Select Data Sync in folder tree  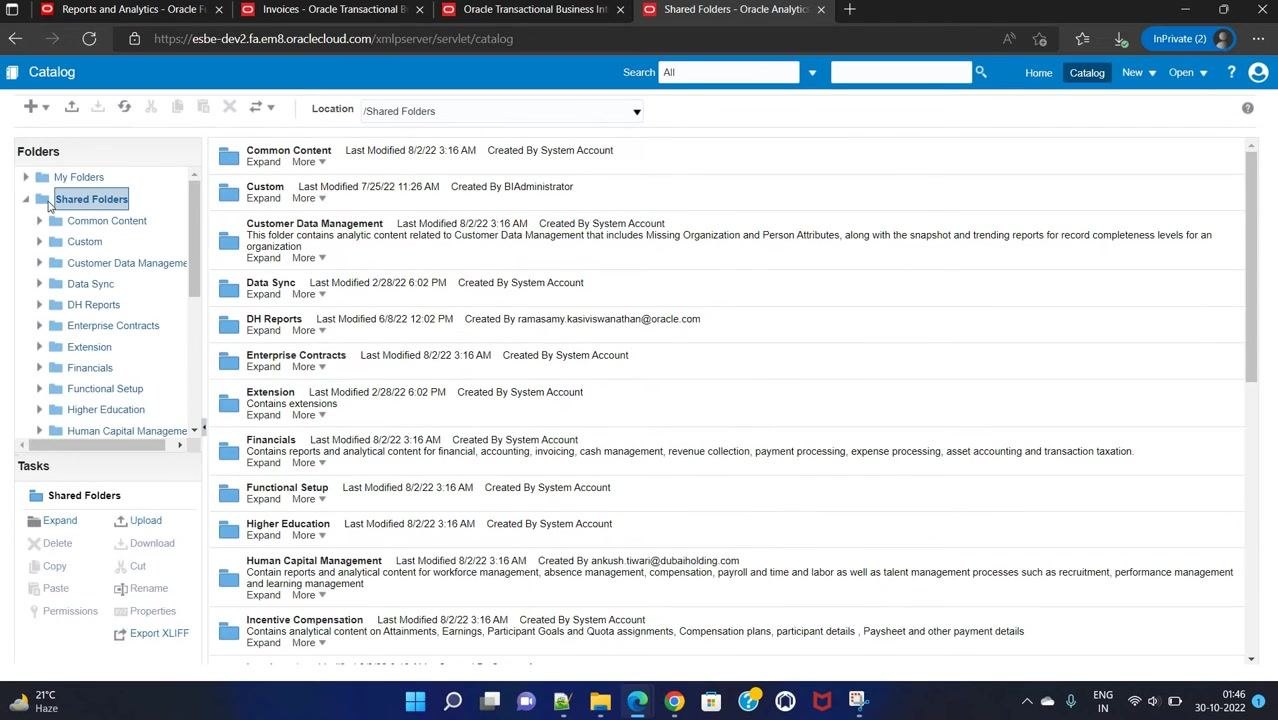[x=90, y=284]
